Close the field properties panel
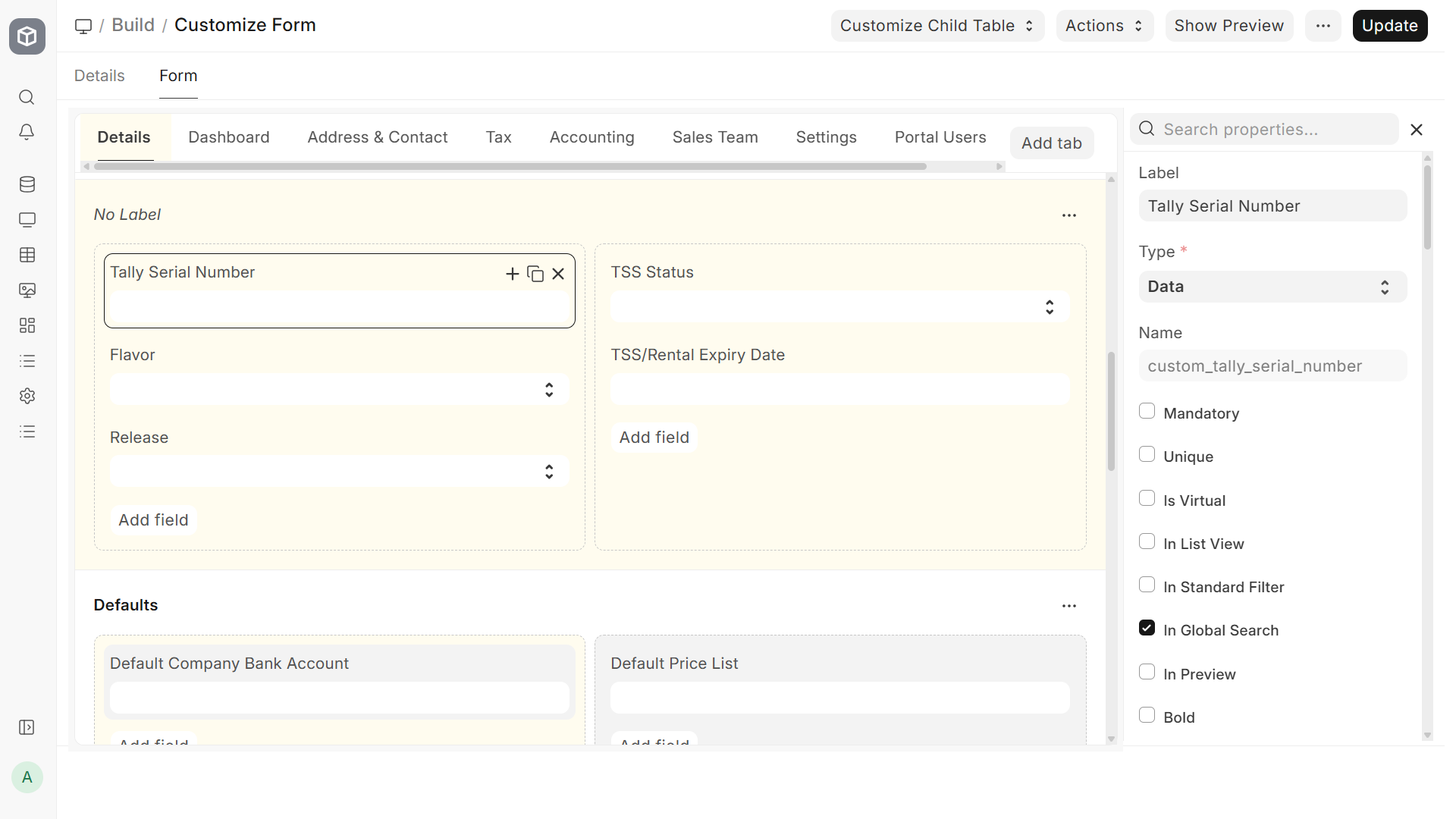 pos(1417,130)
